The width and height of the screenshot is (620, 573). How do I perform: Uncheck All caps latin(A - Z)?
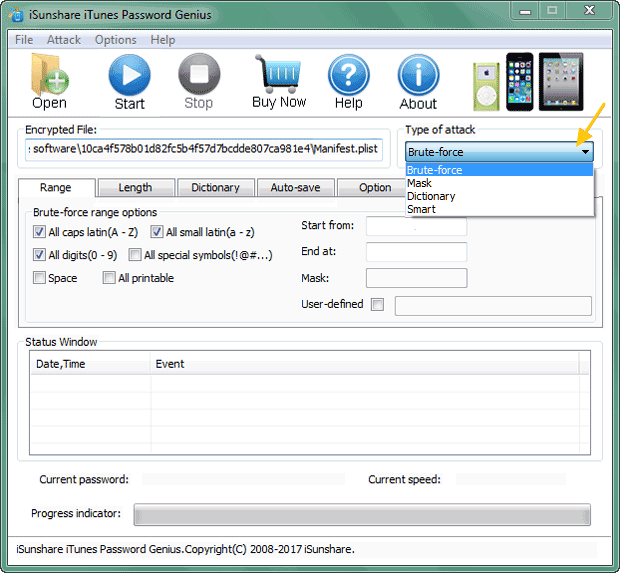point(39,232)
